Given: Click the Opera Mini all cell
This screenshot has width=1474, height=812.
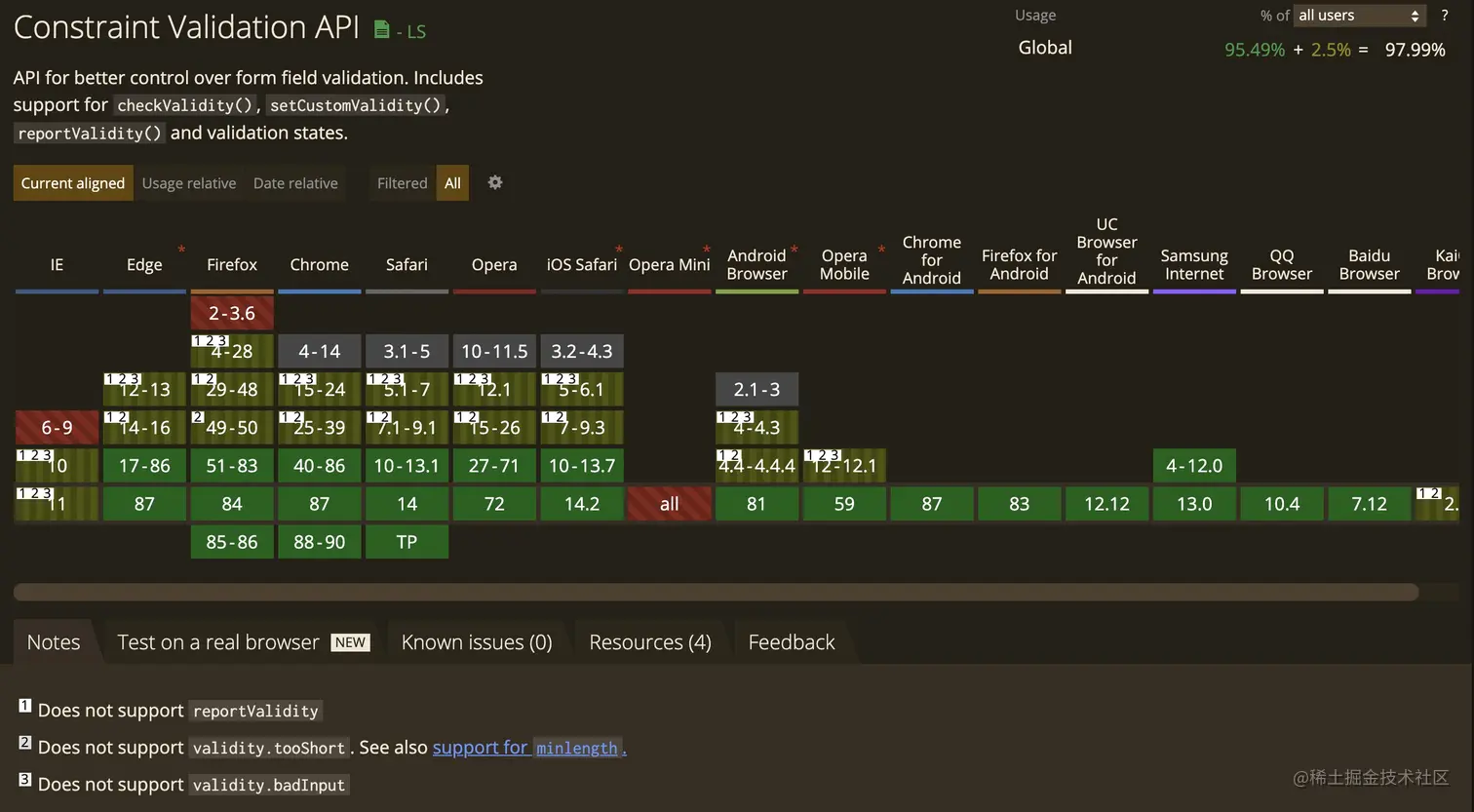Looking at the screenshot, I should tap(670, 503).
